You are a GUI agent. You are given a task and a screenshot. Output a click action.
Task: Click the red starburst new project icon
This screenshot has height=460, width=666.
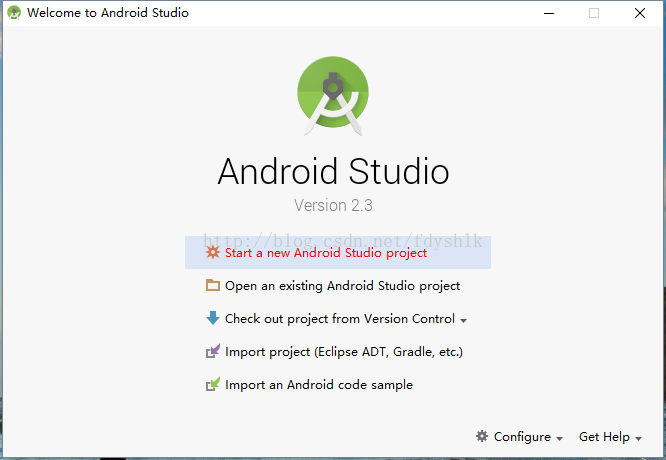[212, 252]
